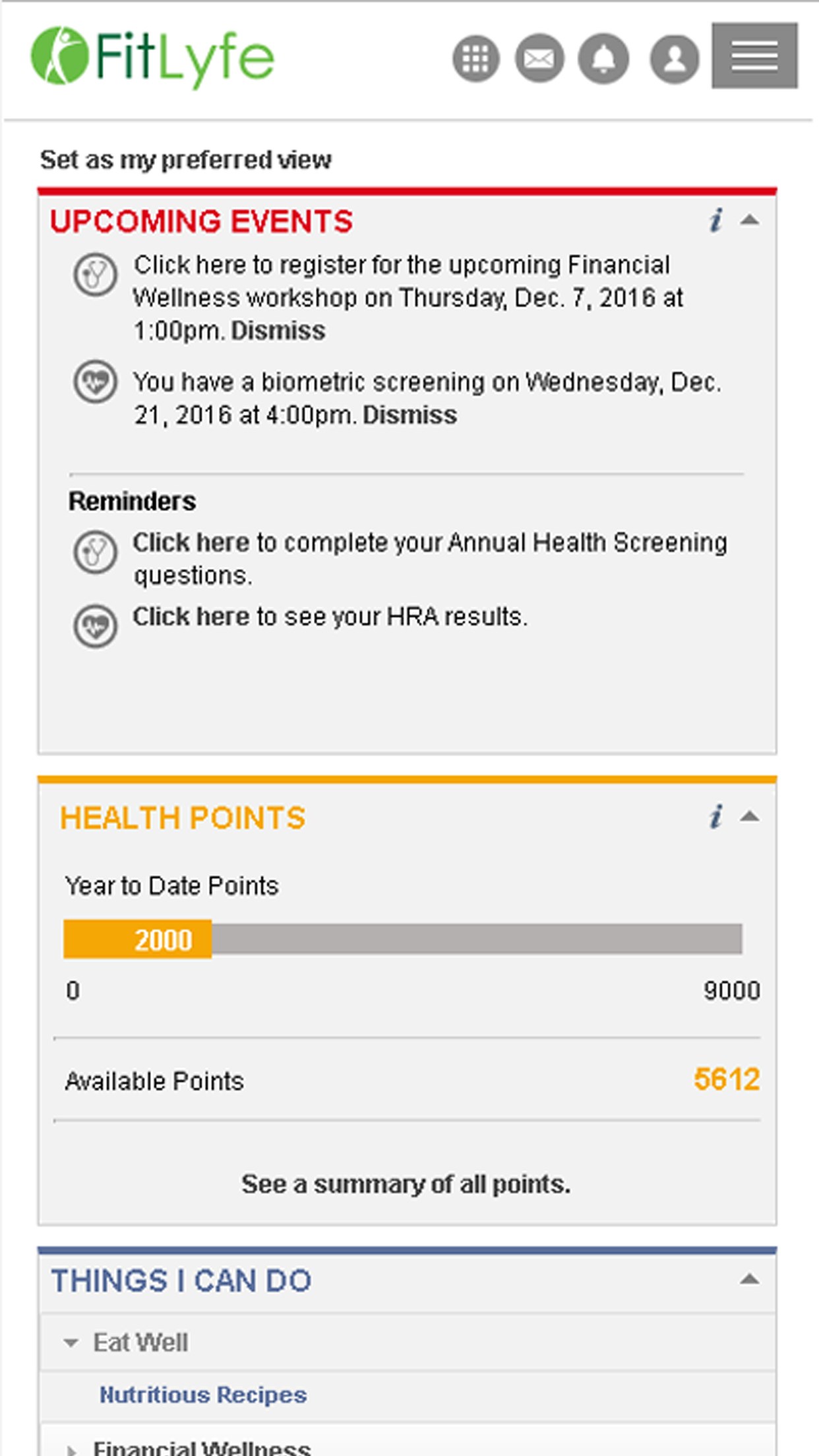Click the FitLyfe logo

click(x=152, y=57)
